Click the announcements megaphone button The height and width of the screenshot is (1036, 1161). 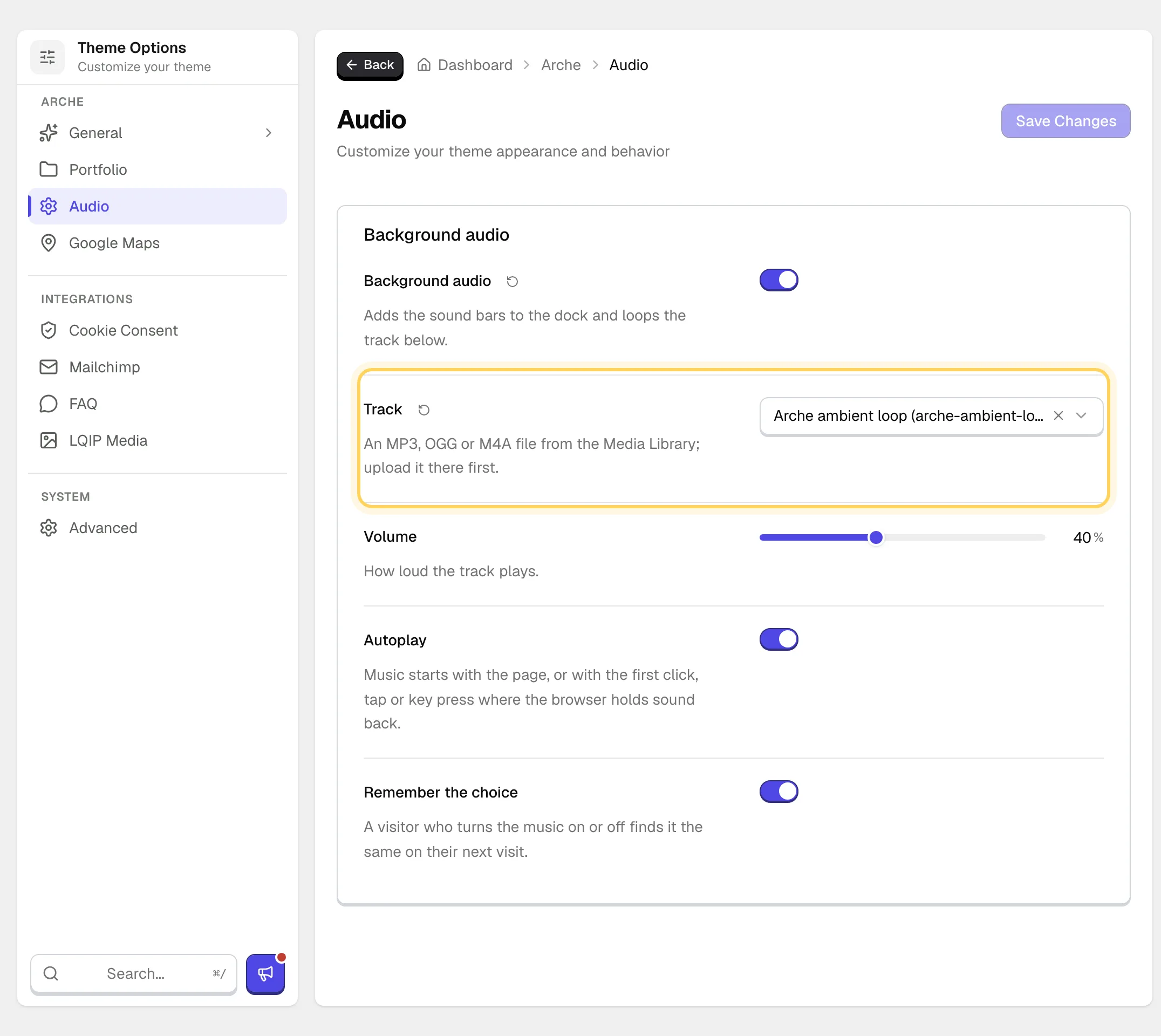265,973
